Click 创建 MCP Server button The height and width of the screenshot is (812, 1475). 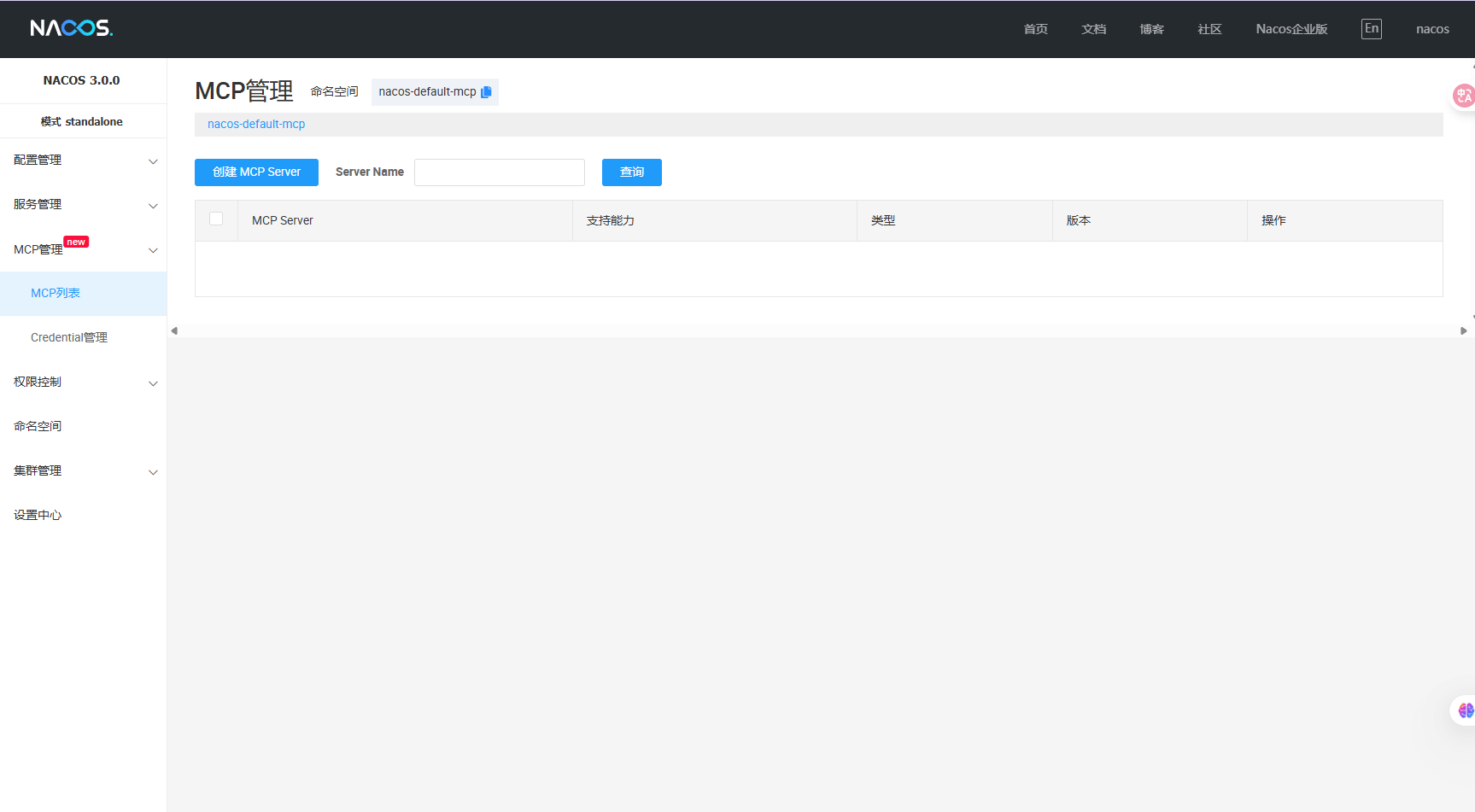256,172
